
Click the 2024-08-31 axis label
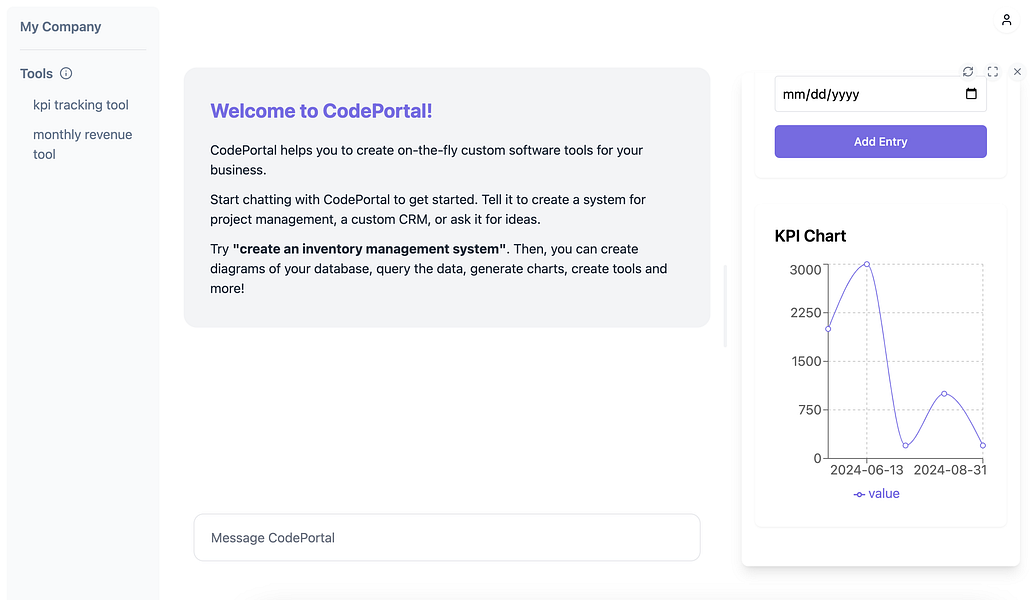[x=950, y=470]
